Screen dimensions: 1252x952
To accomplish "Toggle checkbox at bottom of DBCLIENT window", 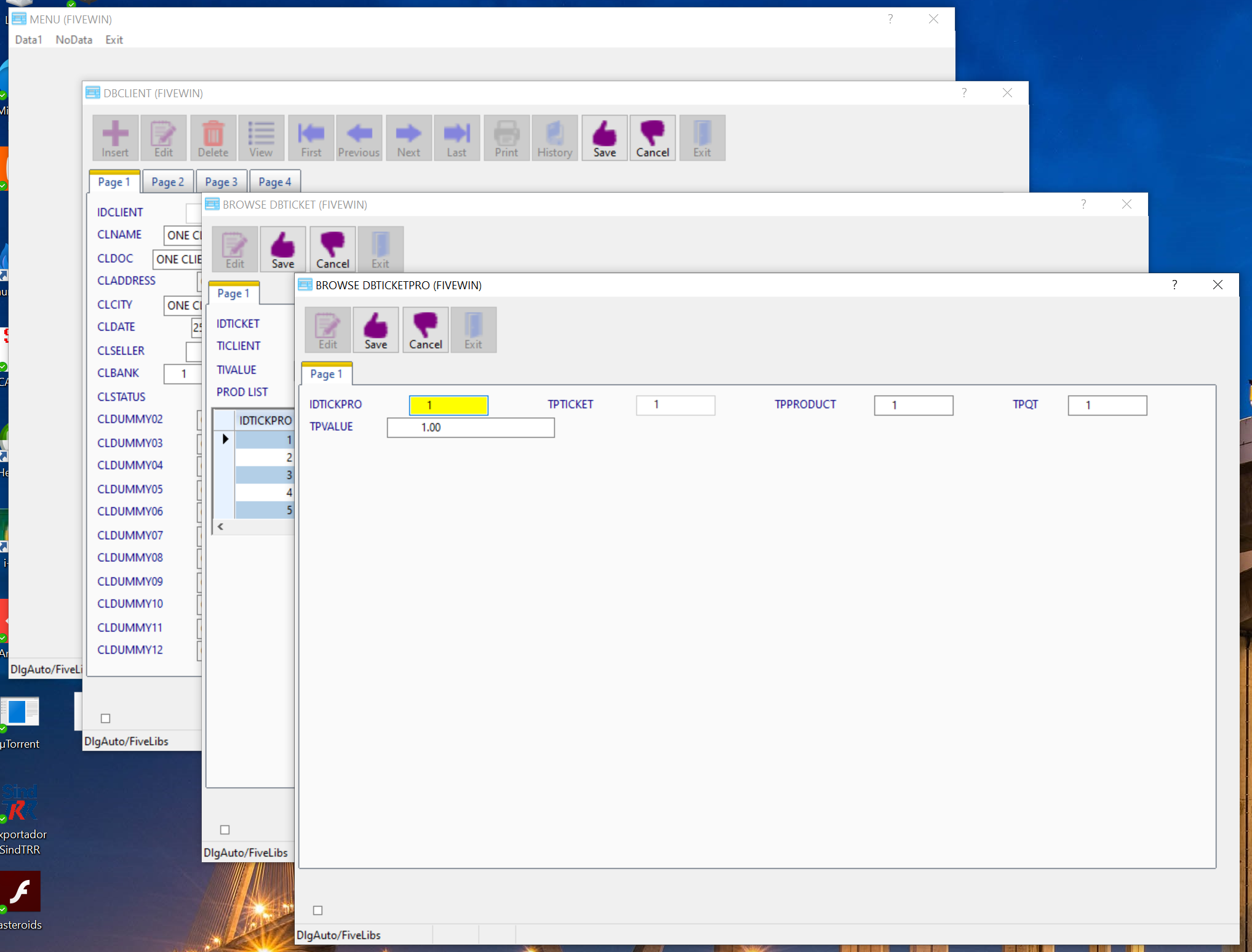I will coord(106,718).
